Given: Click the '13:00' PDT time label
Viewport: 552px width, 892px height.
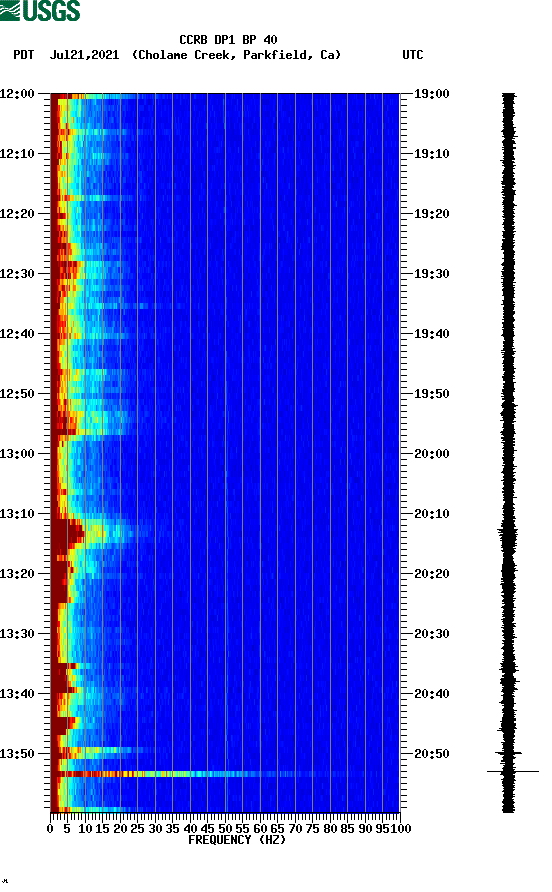Looking at the screenshot, I should 18,454.
